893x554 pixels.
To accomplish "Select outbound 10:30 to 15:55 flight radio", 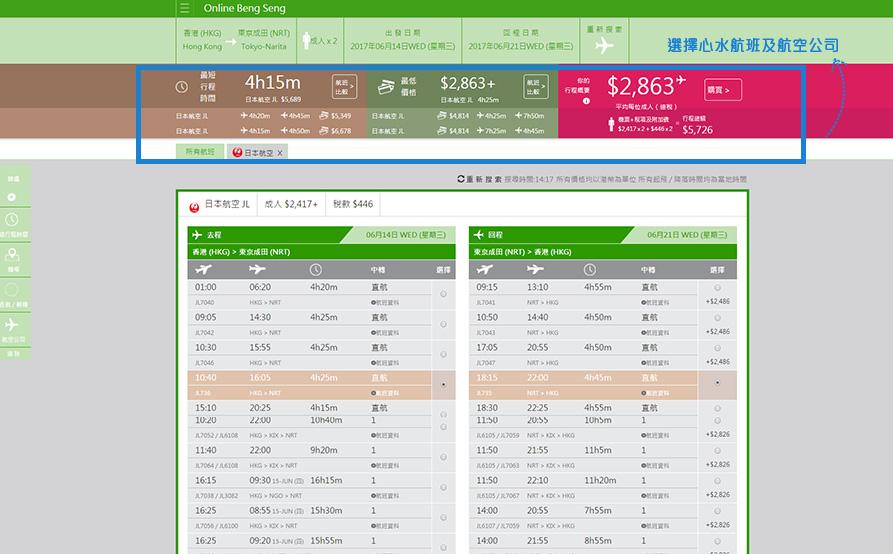I will pyautogui.click(x=443, y=354).
